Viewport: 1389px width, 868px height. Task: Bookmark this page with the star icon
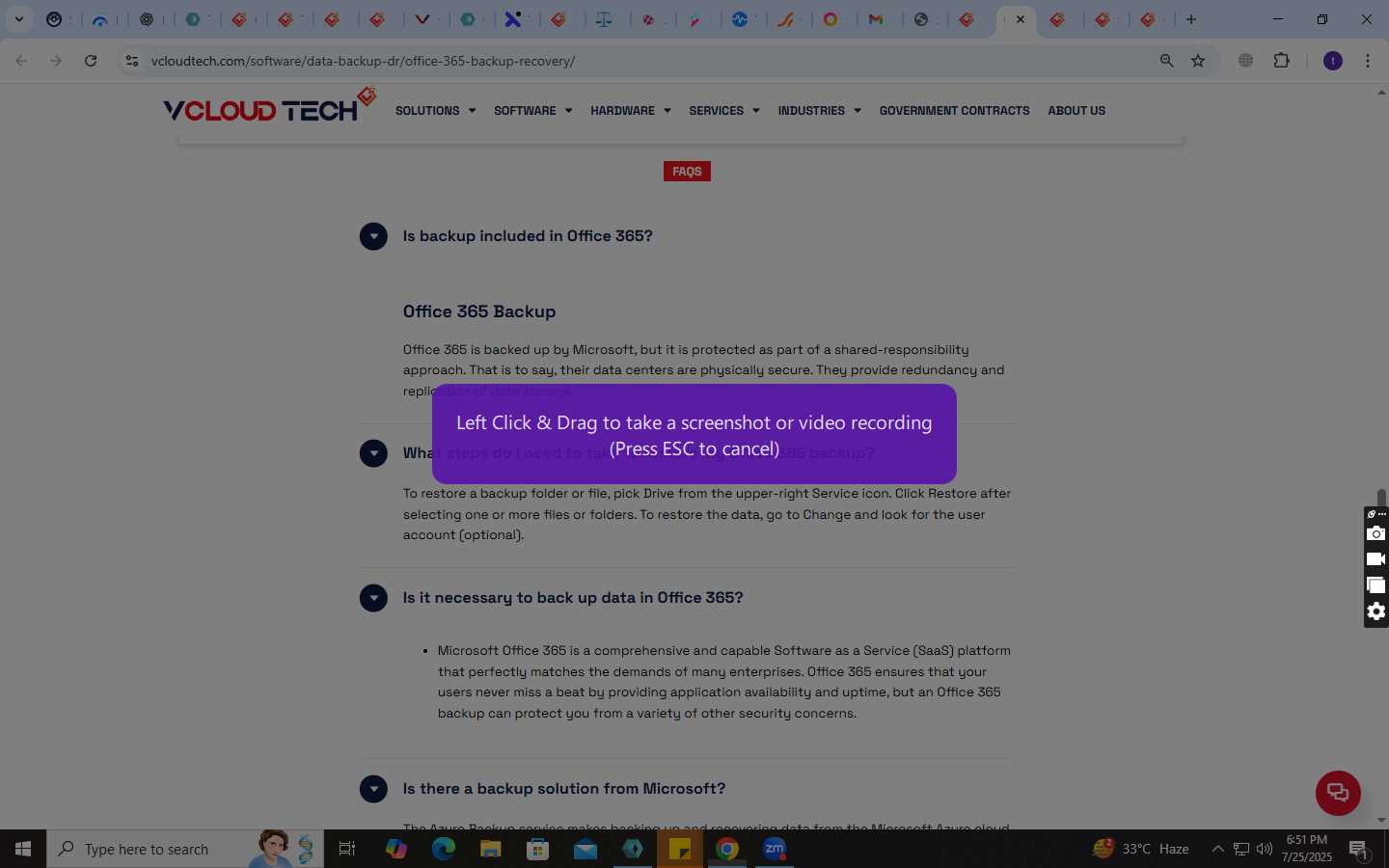click(x=1198, y=61)
